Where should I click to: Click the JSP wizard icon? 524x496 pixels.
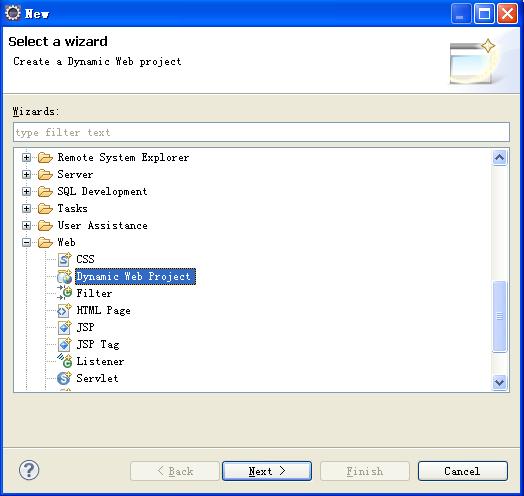point(64,327)
